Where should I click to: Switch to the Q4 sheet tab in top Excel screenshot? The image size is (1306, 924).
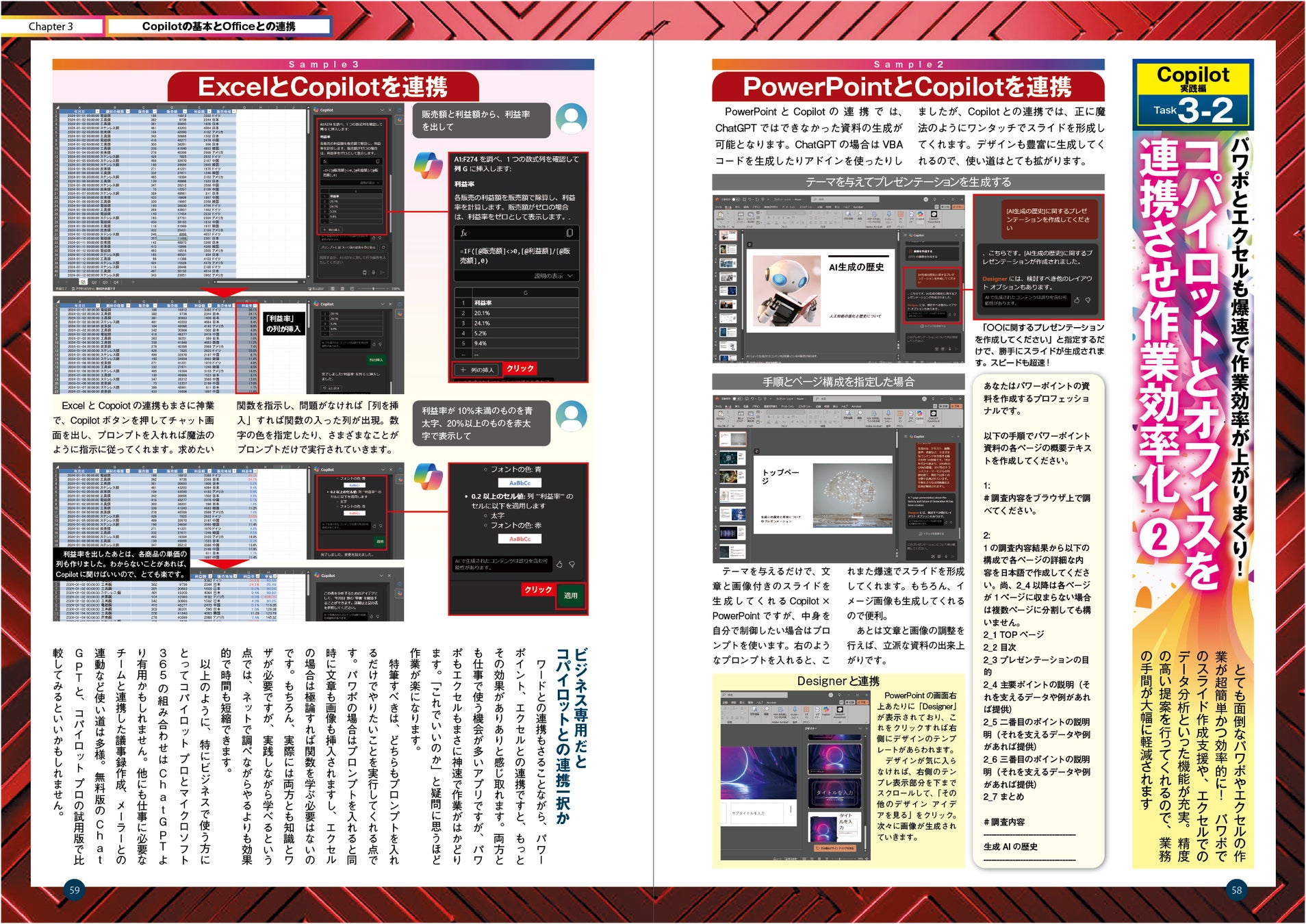click(116, 282)
